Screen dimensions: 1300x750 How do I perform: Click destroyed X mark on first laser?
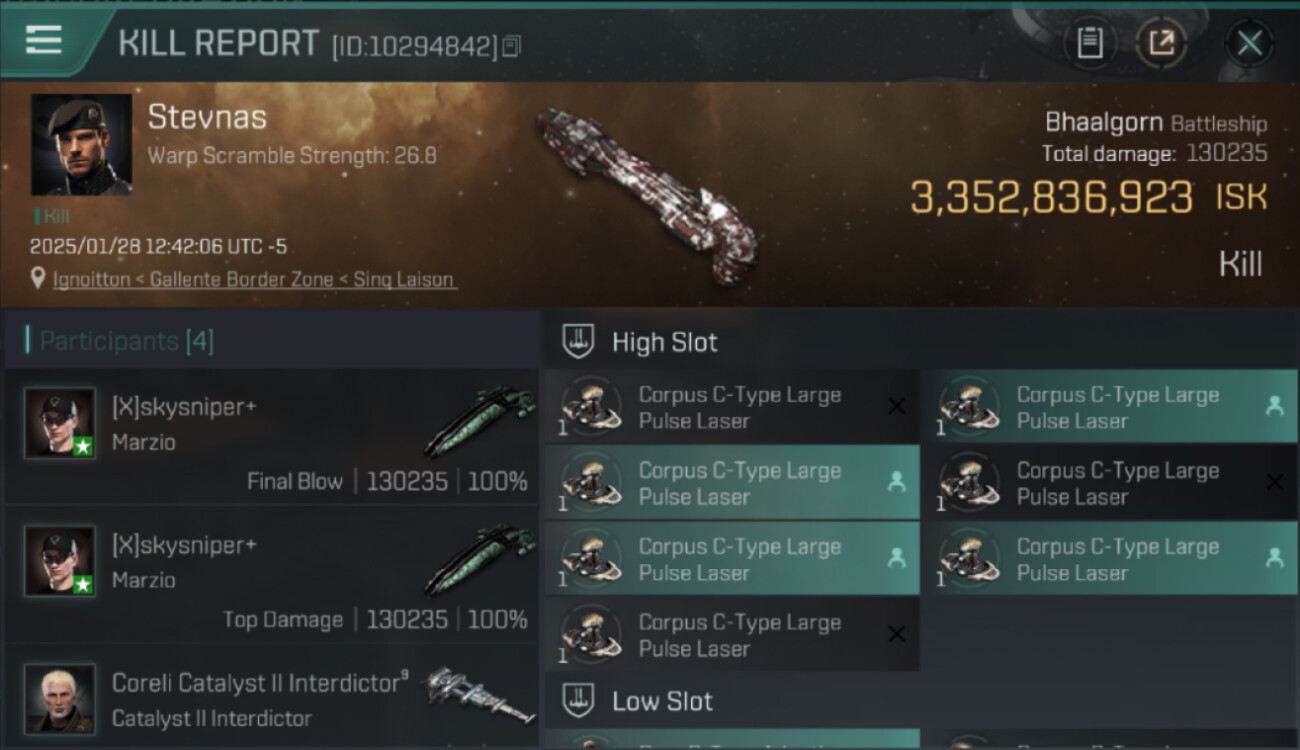(x=896, y=406)
